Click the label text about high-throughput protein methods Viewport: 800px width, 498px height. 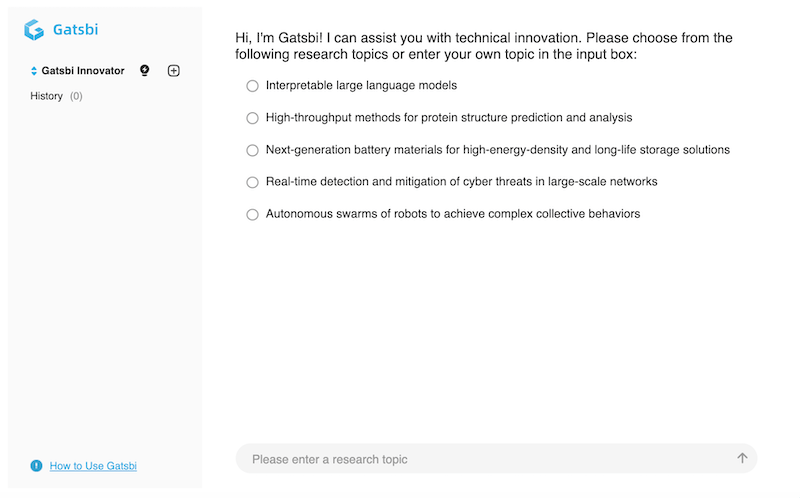coord(449,118)
